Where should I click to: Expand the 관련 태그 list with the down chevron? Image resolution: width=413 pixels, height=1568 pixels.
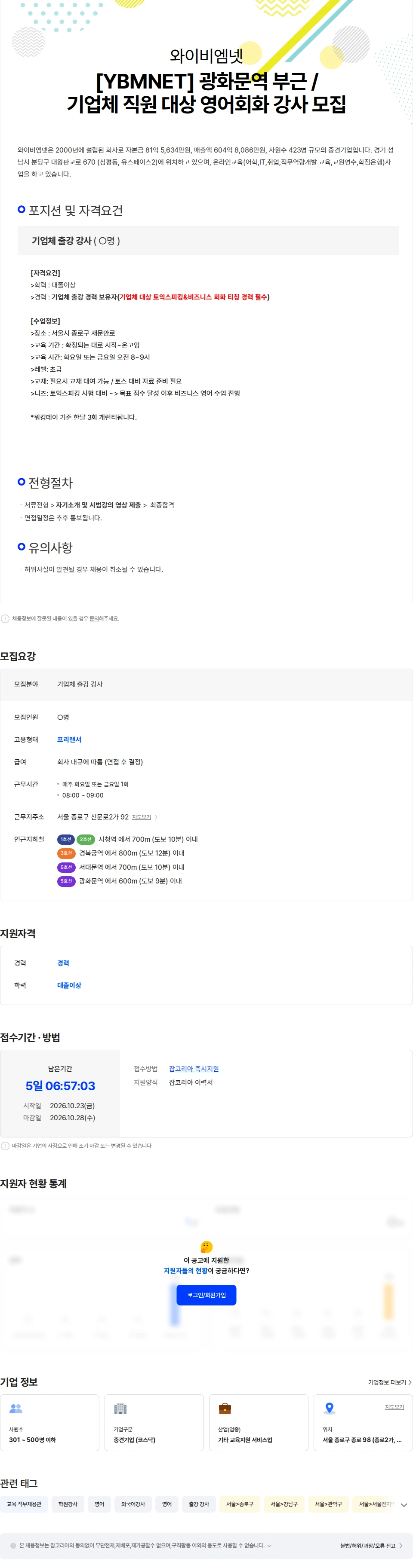pyautogui.click(x=403, y=1505)
